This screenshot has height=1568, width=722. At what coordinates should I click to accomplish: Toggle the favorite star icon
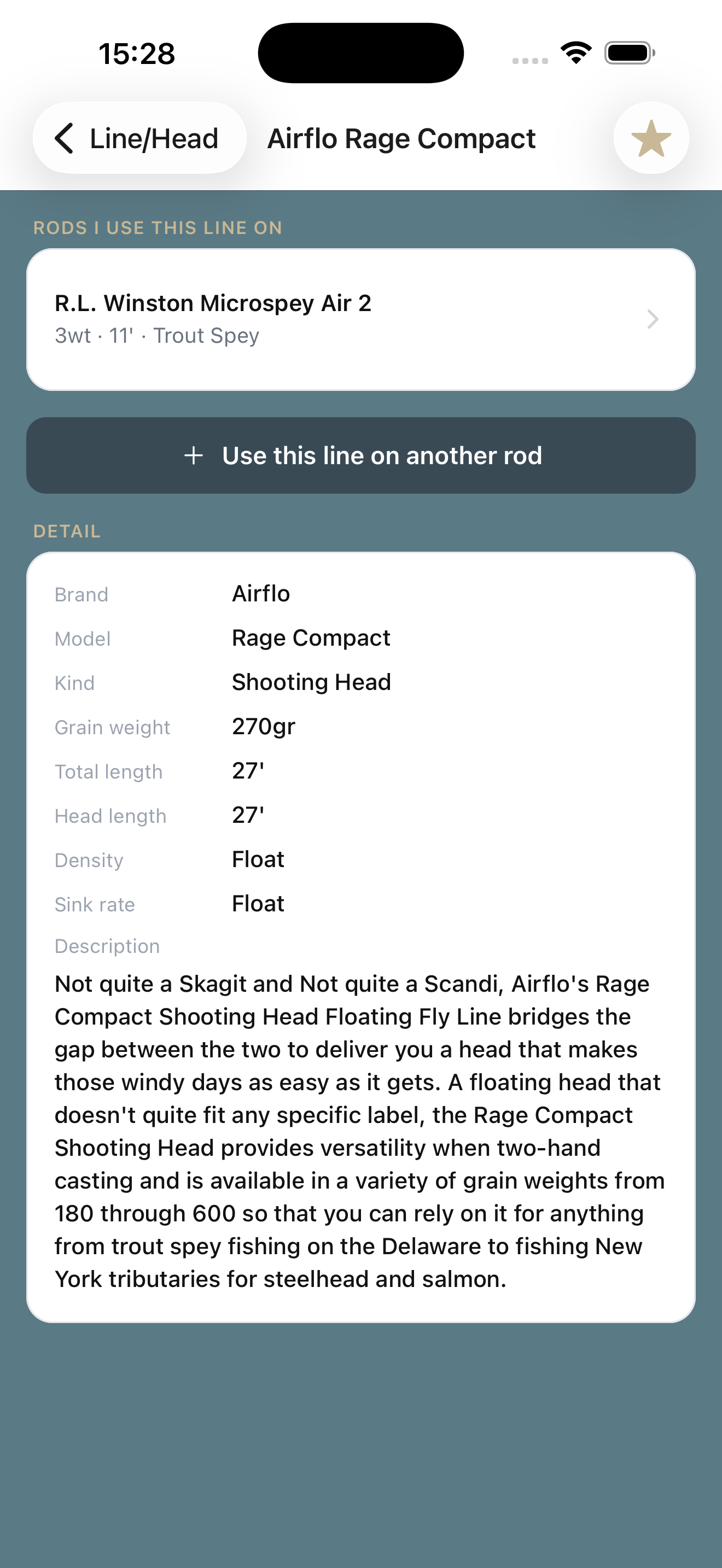[x=651, y=138]
